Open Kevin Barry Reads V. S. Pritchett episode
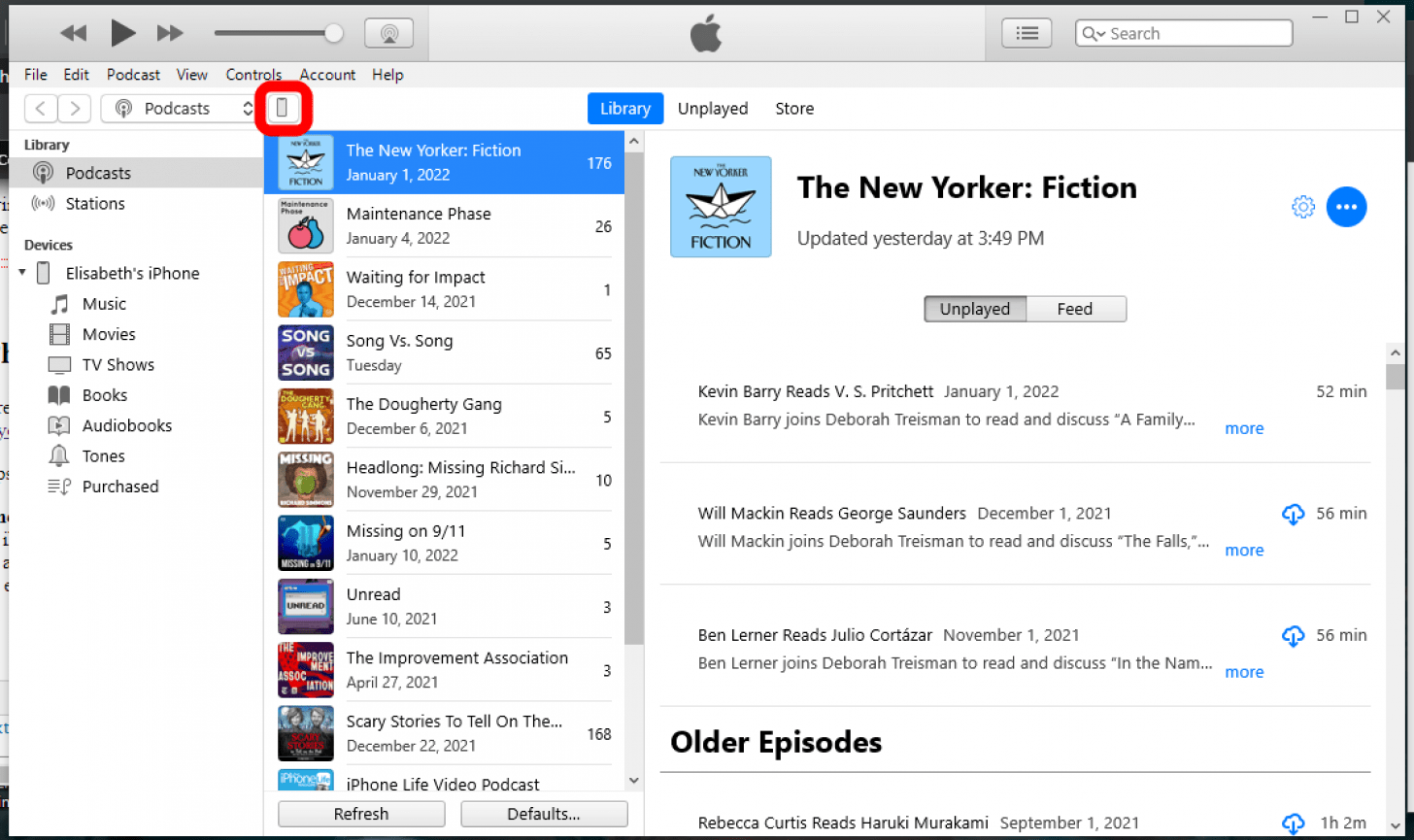Image resolution: width=1414 pixels, height=840 pixels. [816, 392]
